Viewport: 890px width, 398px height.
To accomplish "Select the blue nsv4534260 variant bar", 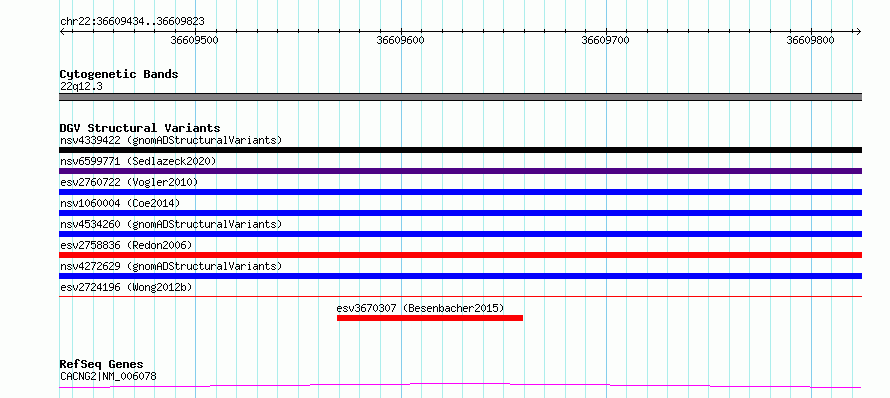I will click(460, 234).
